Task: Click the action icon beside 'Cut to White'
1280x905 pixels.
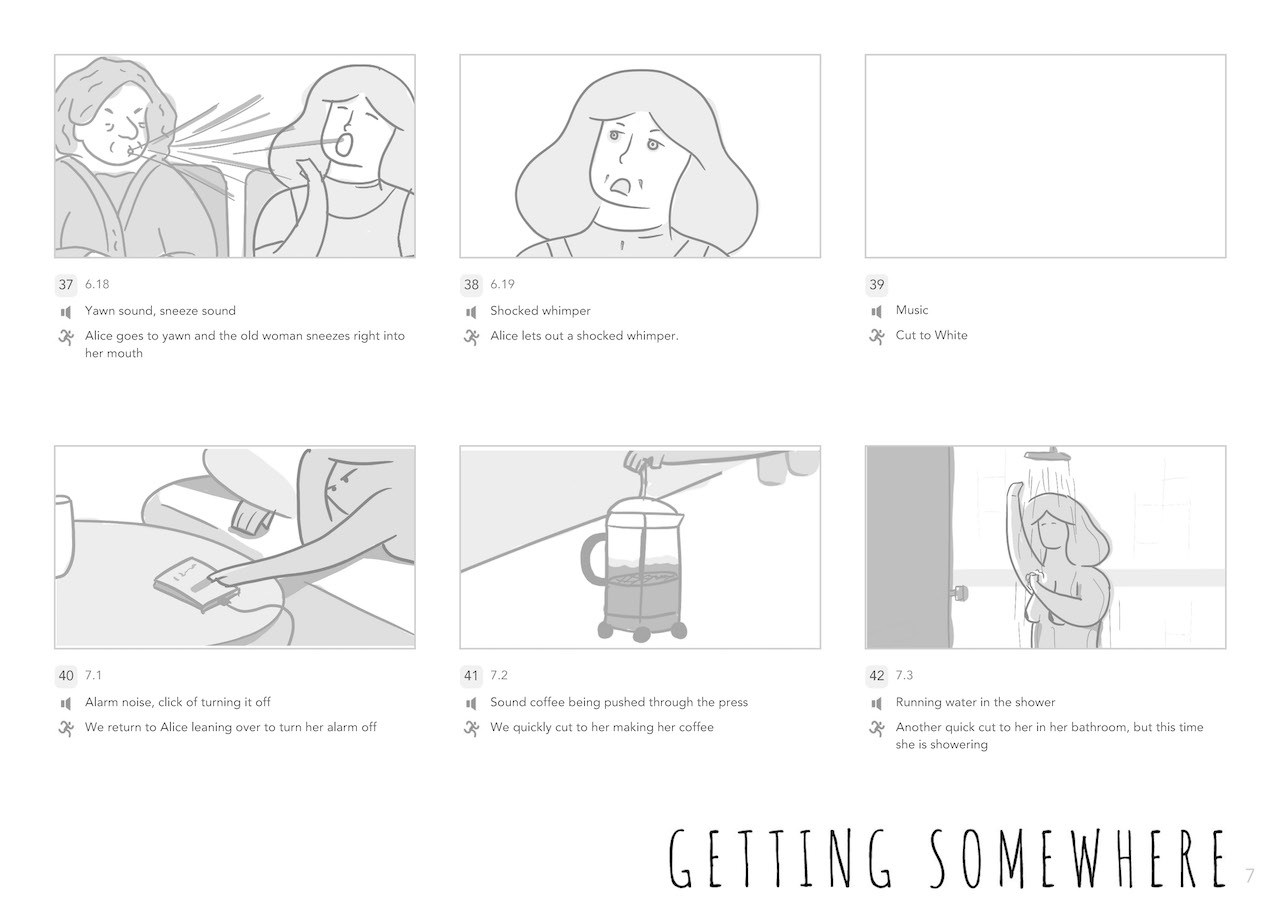Action: (877, 336)
